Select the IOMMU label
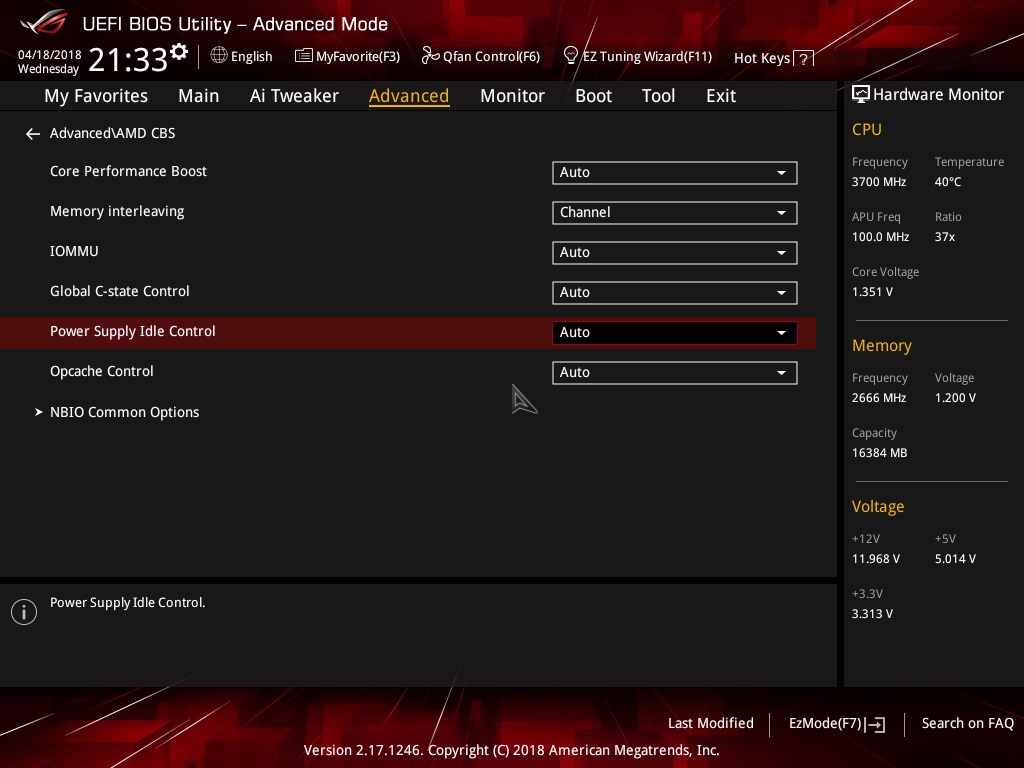The height and width of the screenshot is (768, 1024). click(74, 251)
